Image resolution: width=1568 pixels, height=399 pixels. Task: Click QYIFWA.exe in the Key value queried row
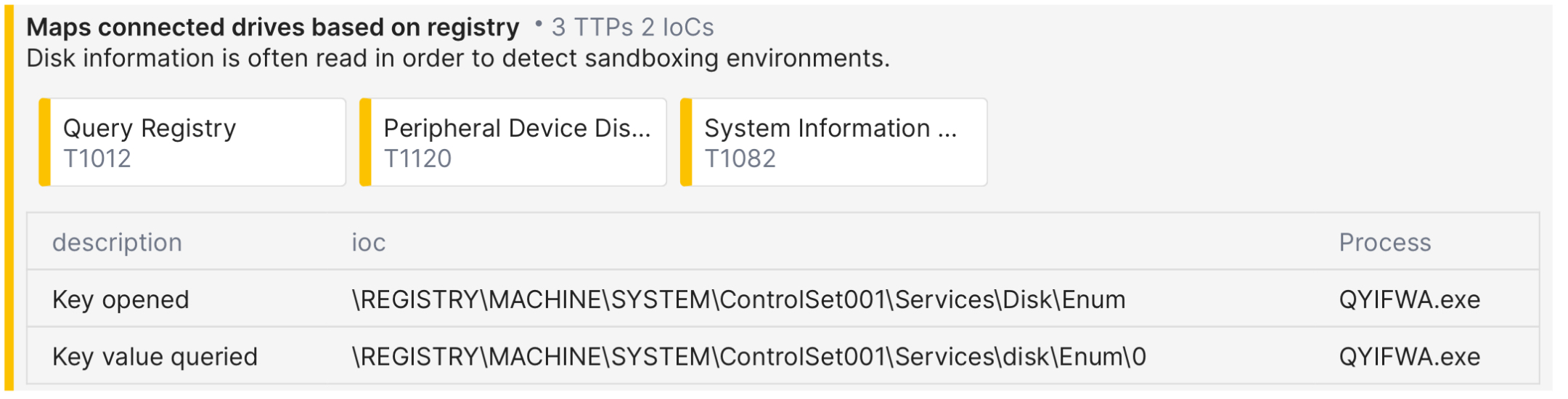(x=1409, y=357)
